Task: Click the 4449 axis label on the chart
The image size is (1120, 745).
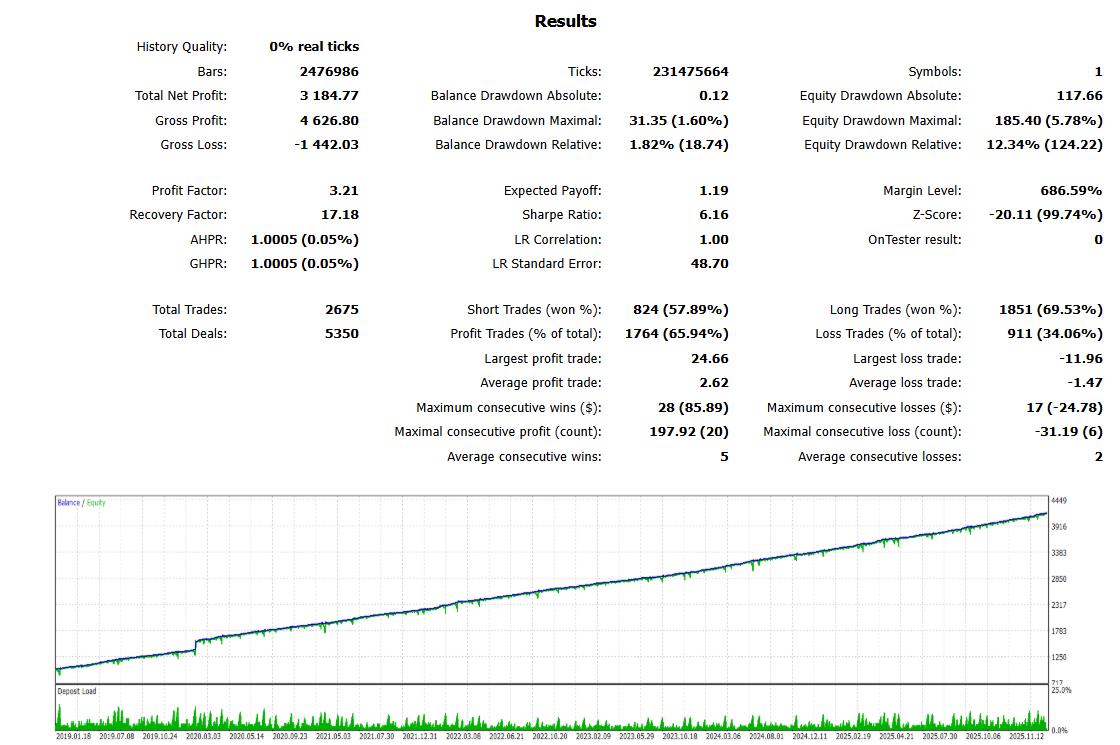Action: [x=1059, y=501]
